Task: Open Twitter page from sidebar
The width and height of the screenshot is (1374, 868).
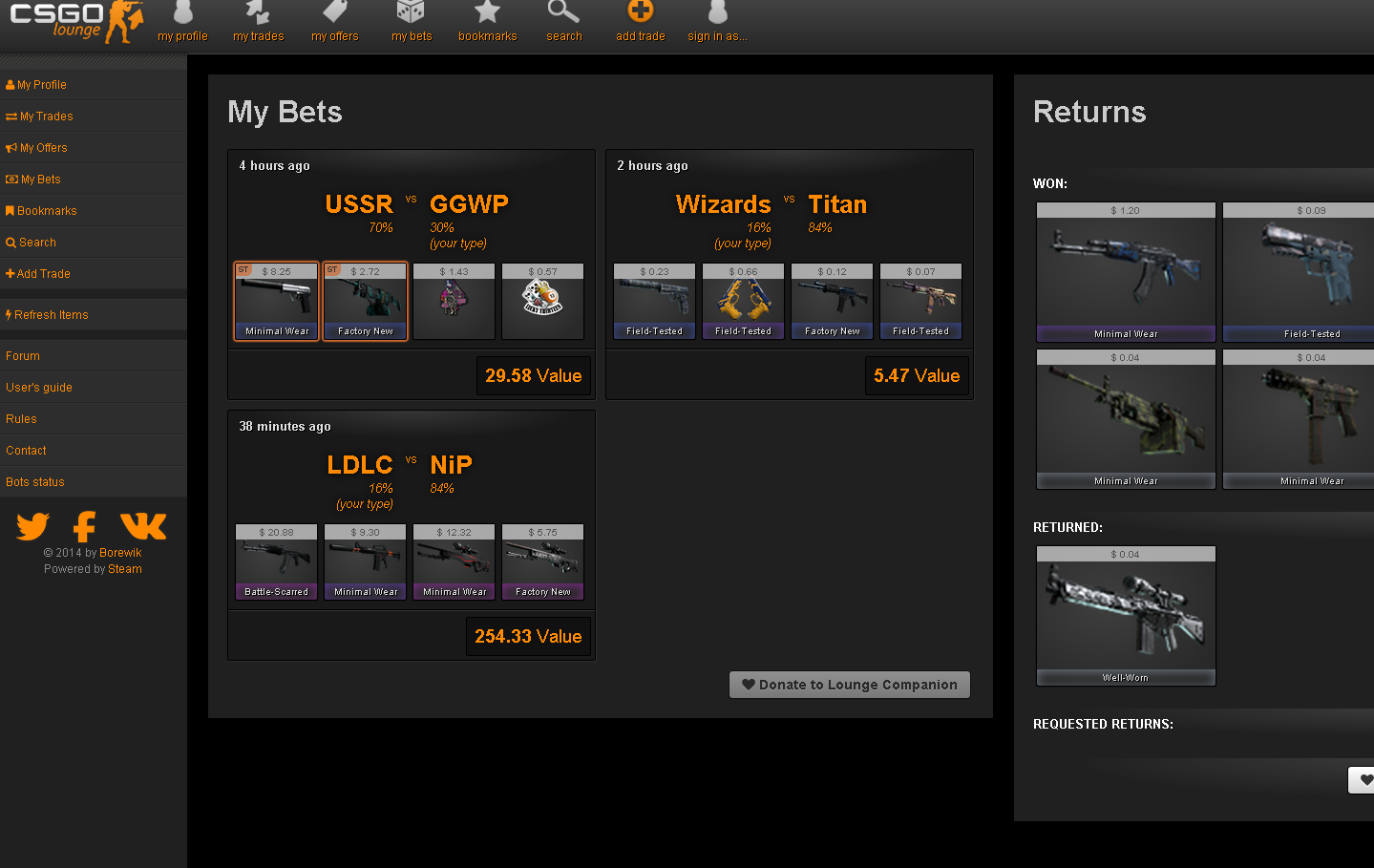Action: 33,526
